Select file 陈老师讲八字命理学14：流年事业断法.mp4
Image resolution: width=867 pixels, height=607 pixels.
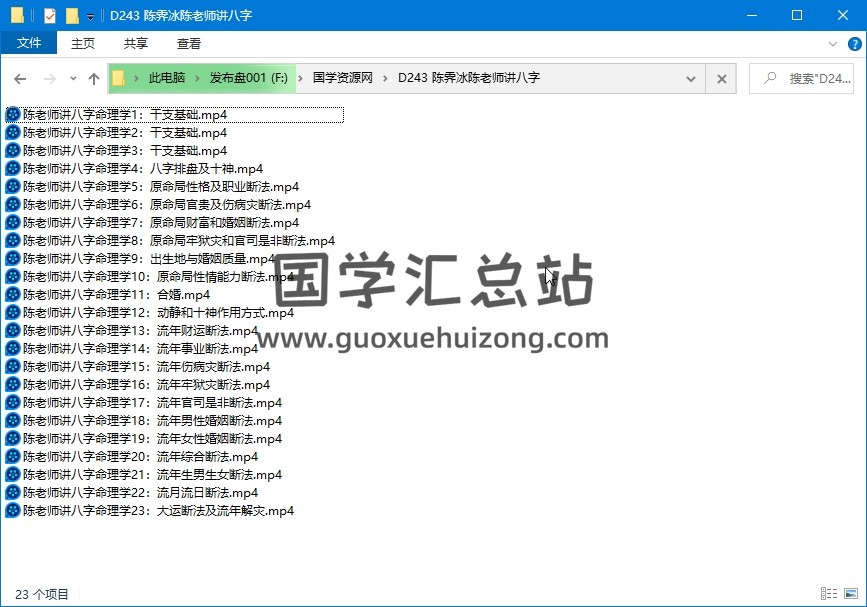(132, 349)
